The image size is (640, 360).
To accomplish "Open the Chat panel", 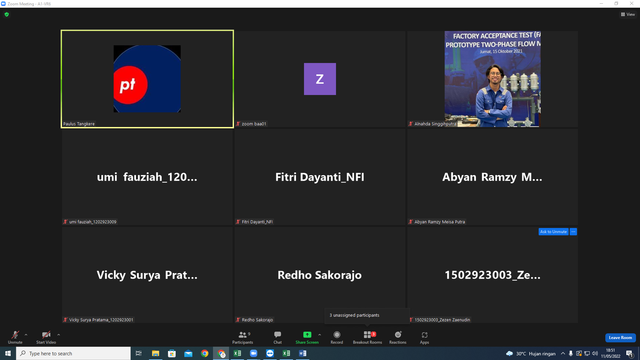I will pos(278,337).
